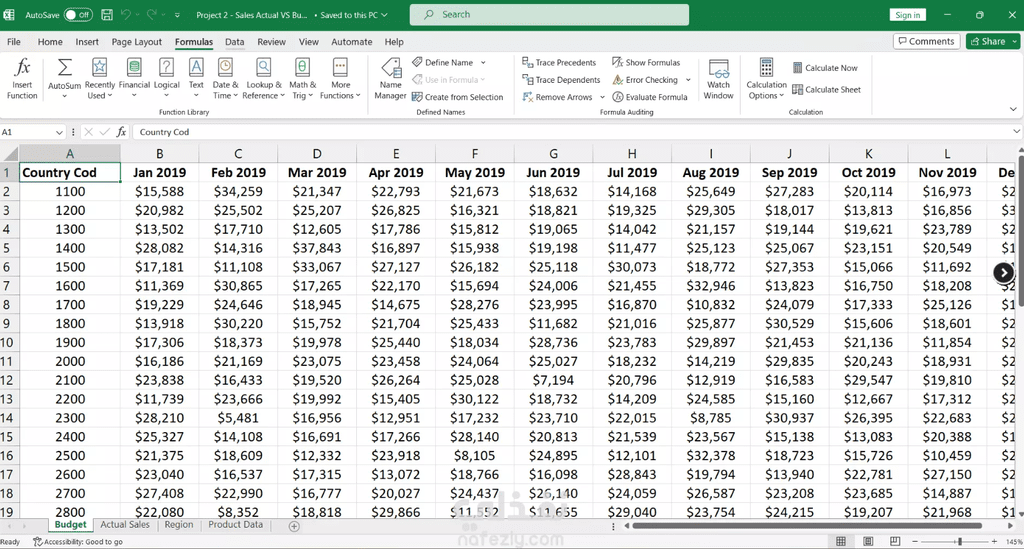Click the Sign in button
The height and width of the screenshot is (549, 1024).
coord(908,15)
